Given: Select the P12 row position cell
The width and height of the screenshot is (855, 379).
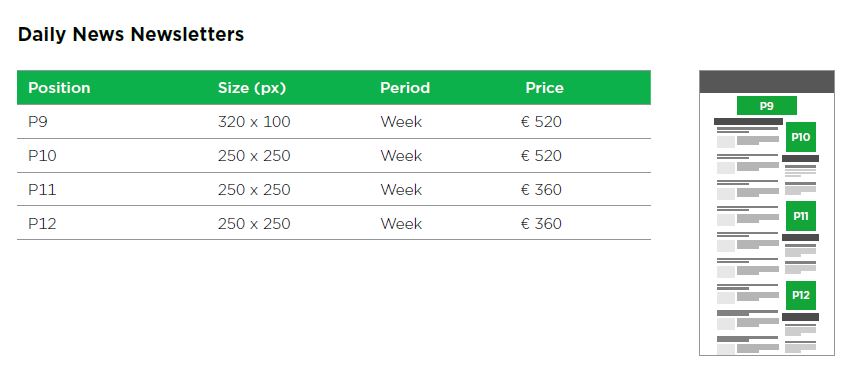Looking at the screenshot, I should [43, 223].
